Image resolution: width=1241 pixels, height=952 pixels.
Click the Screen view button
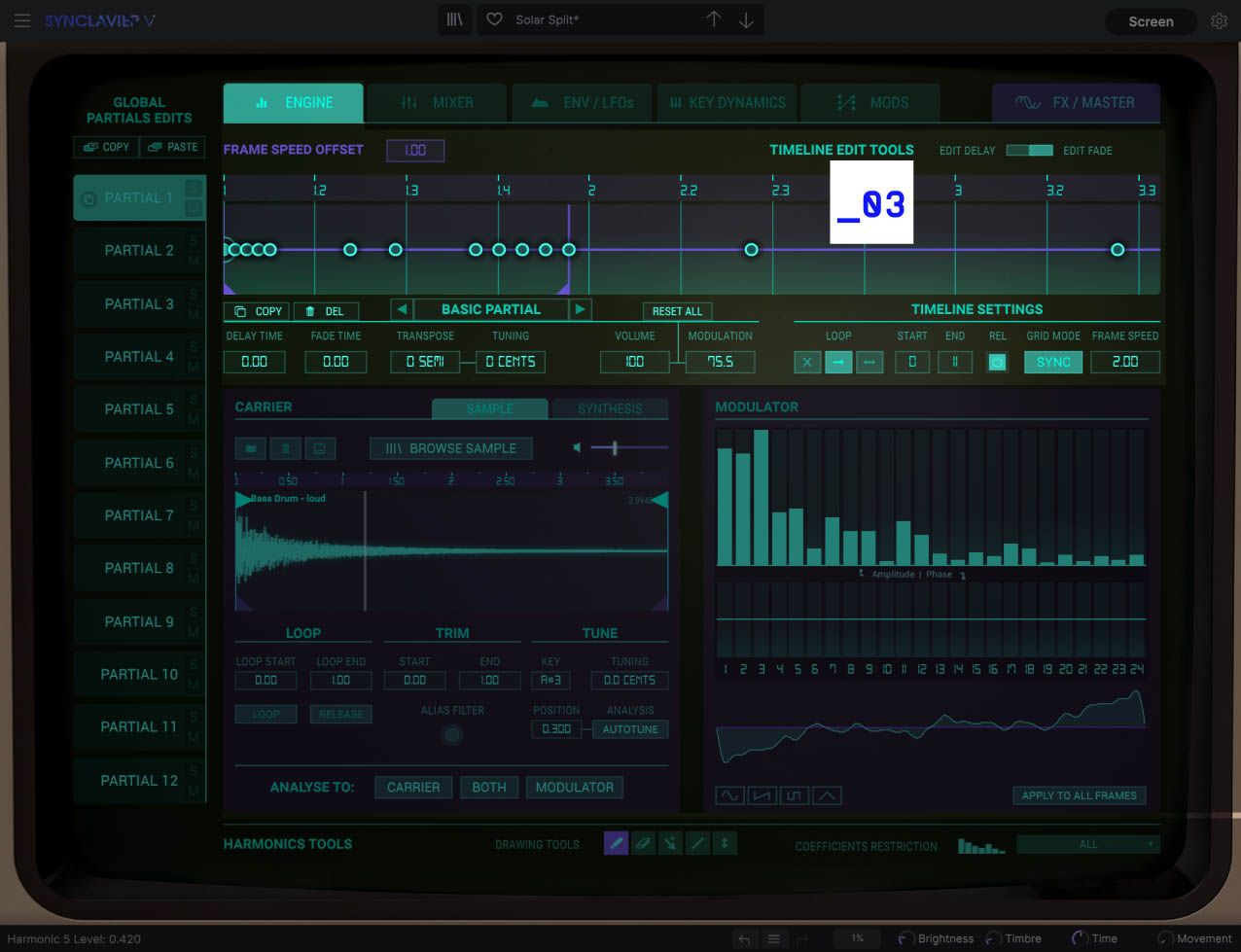click(x=1151, y=21)
